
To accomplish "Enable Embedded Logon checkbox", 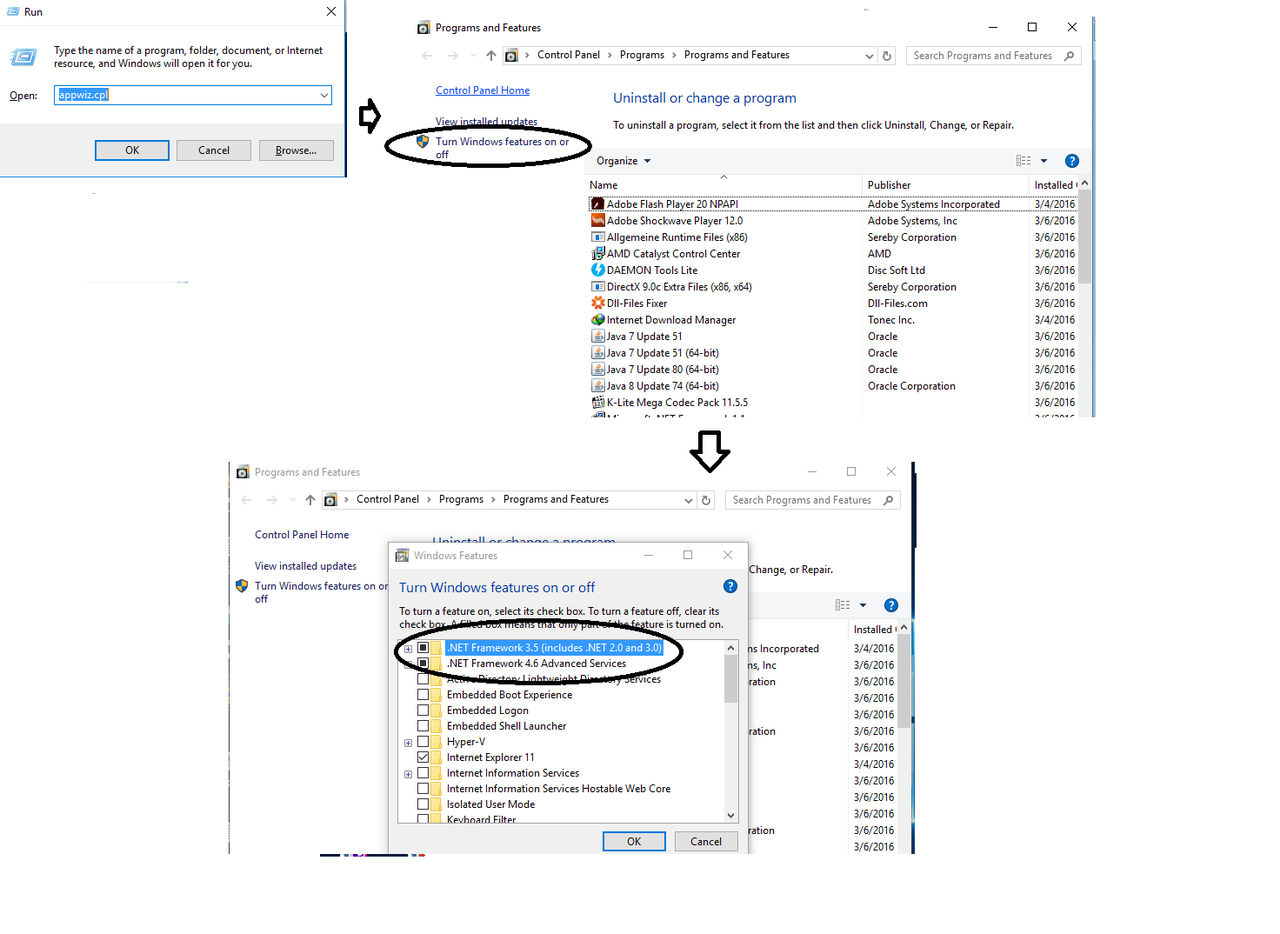I will click(423, 710).
